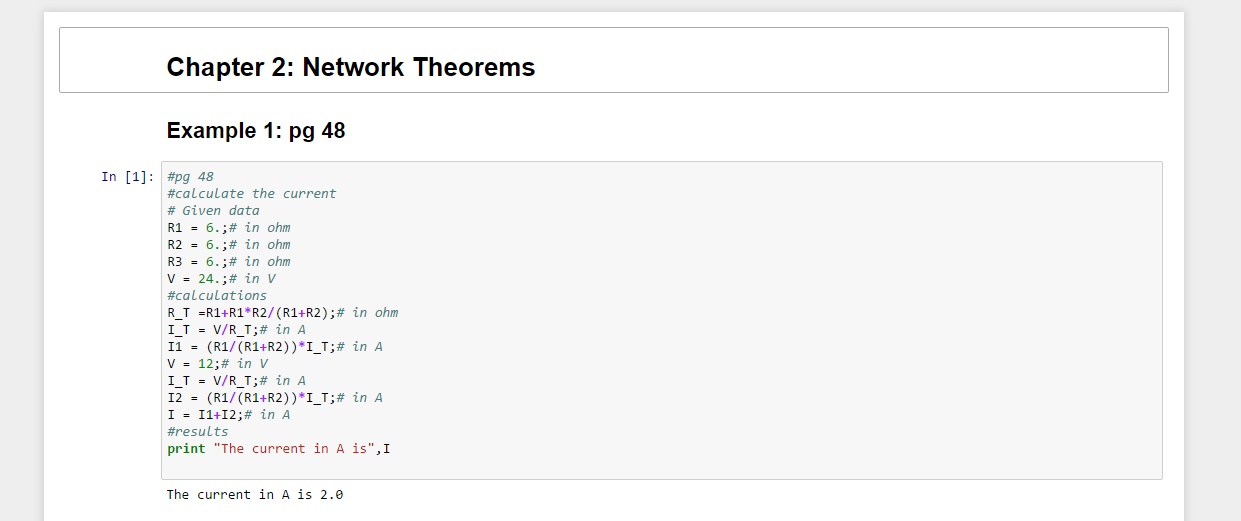Click the '#pg 48' comment line
This screenshot has width=1241, height=521.
pos(190,177)
